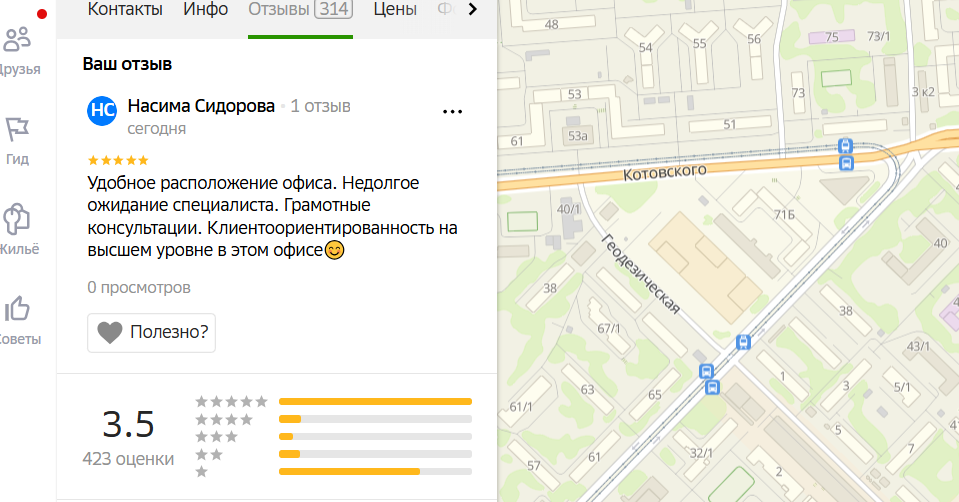Click the review text about office location

272,216
